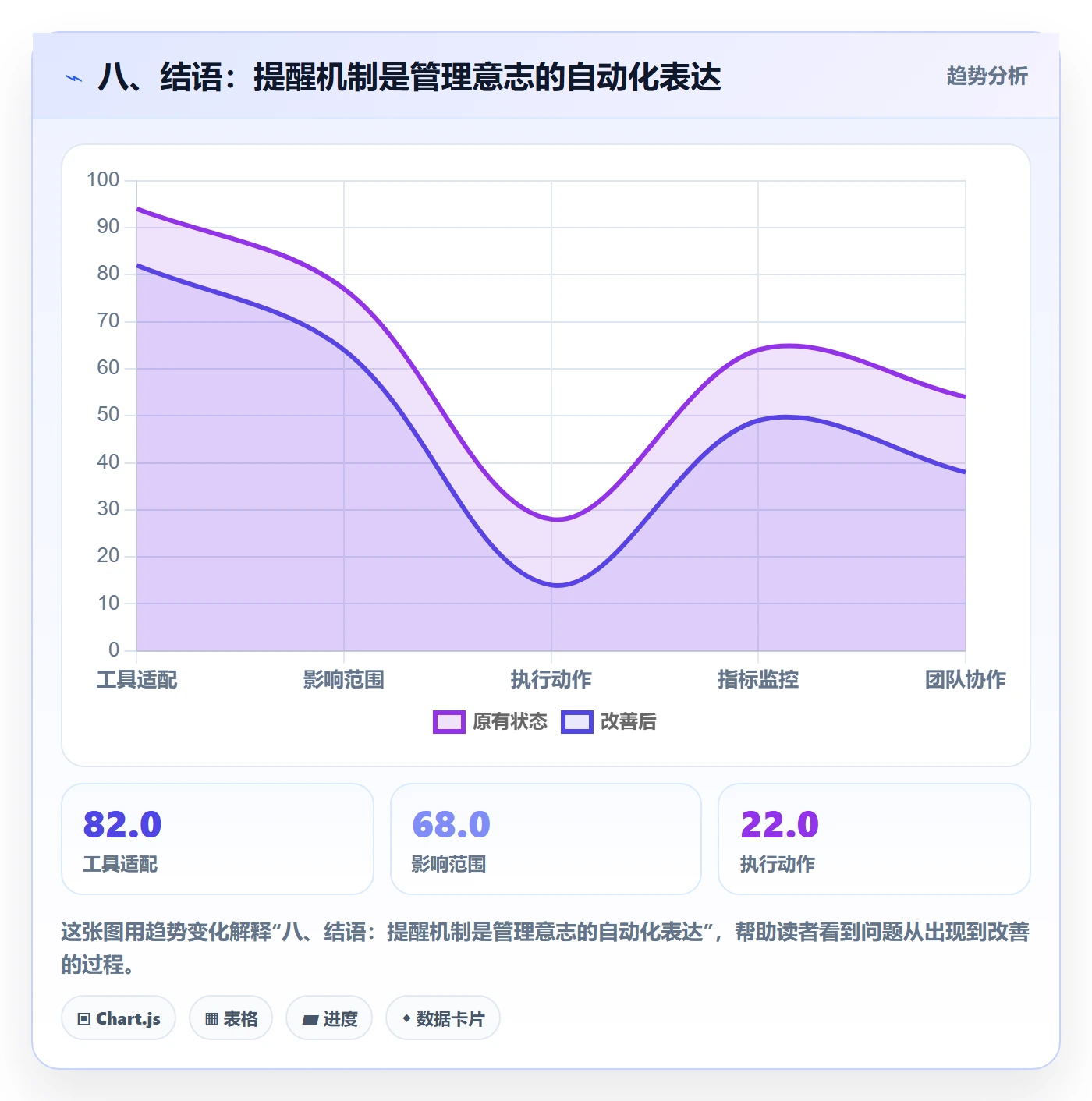This screenshot has width=1092, height=1101.
Task: Click the 影响范围 x-axis label
Action: tap(344, 679)
